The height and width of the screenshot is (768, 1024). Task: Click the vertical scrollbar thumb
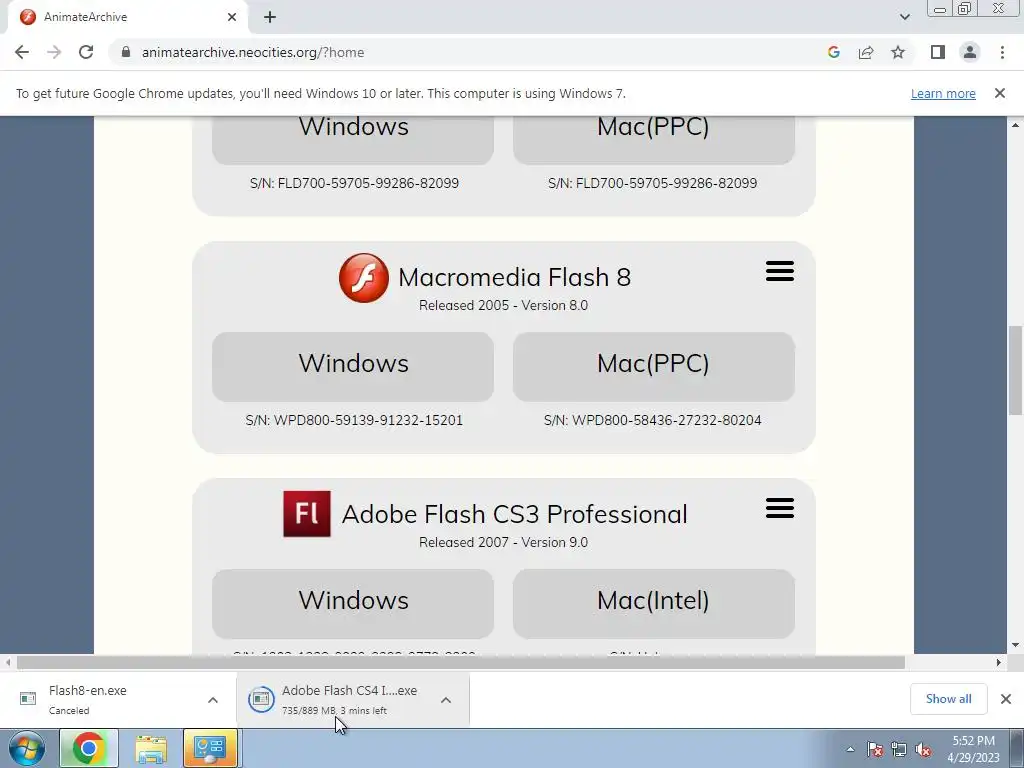[1015, 370]
